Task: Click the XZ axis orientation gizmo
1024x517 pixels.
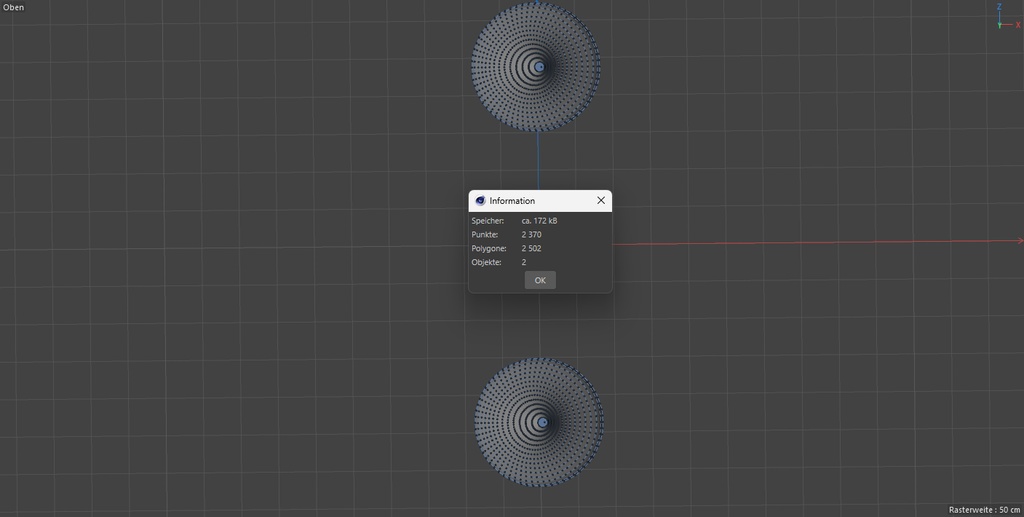Action: (x=1008, y=18)
